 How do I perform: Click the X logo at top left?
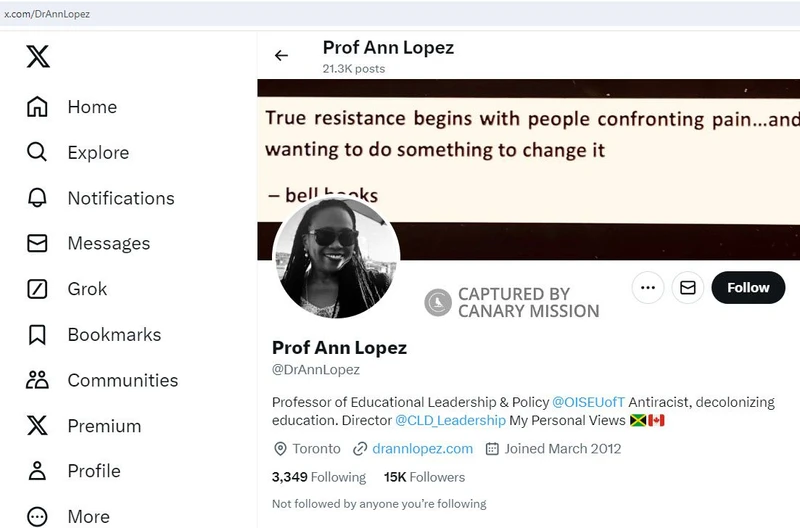[38, 56]
